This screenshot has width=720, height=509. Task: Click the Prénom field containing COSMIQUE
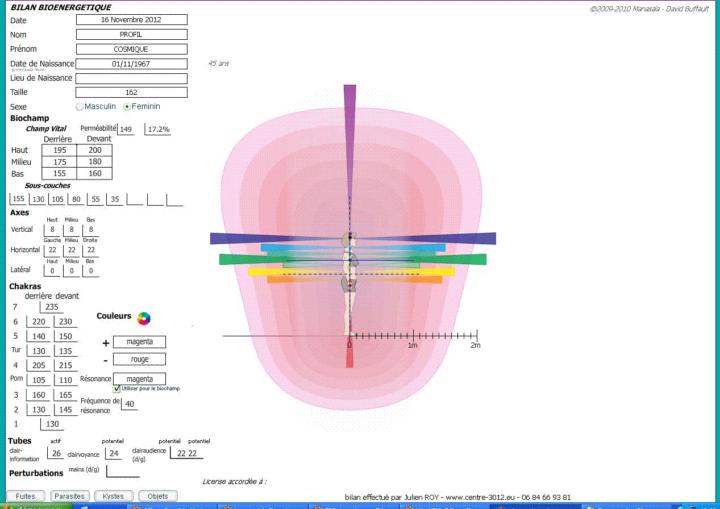pos(132,48)
